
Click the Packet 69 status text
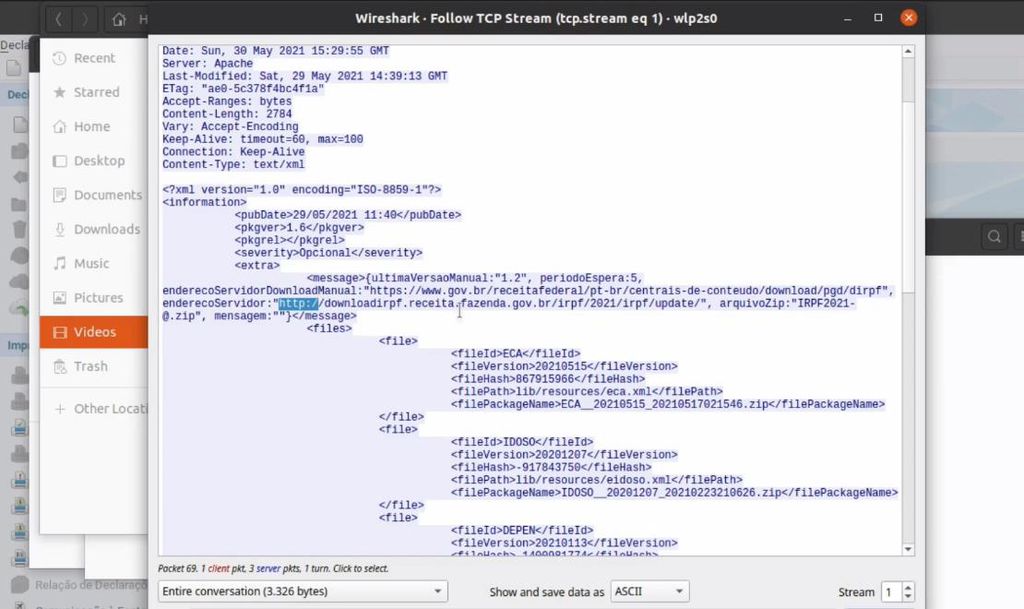coord(273,569)
